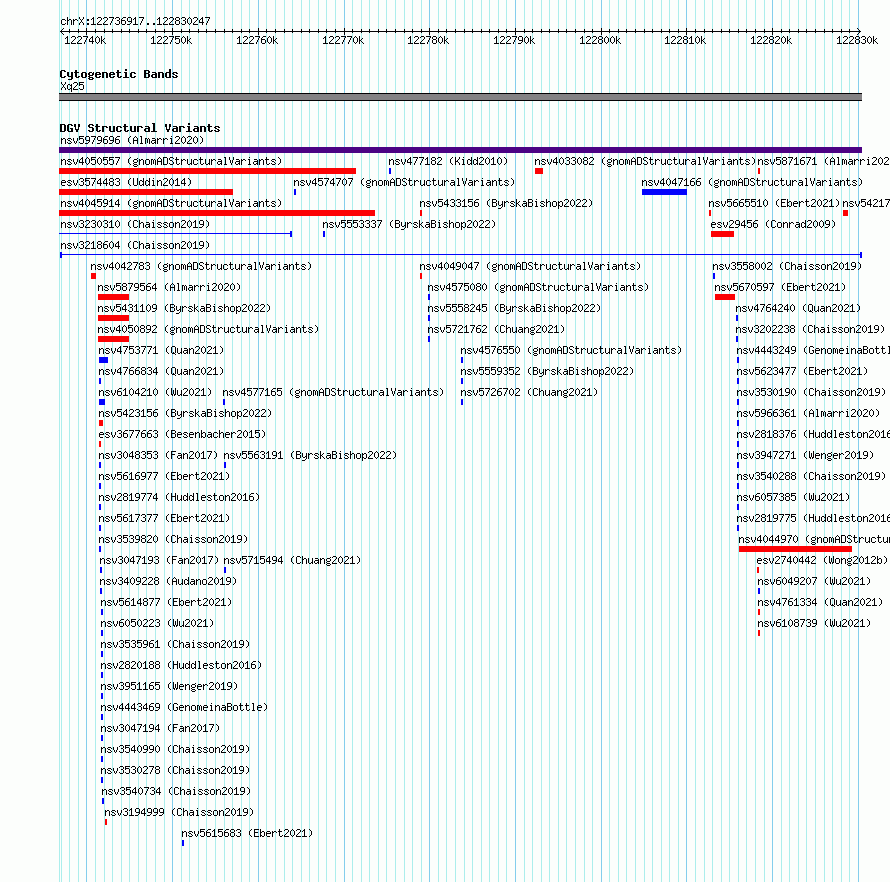This screenshot has height=882, width=890.
Task: Click the small red bar under nsv4033082
Action: (x=539, y=171)
